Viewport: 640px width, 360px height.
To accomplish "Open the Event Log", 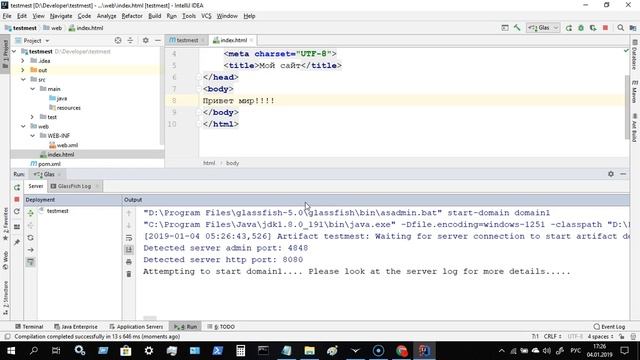I will point(609,327).
